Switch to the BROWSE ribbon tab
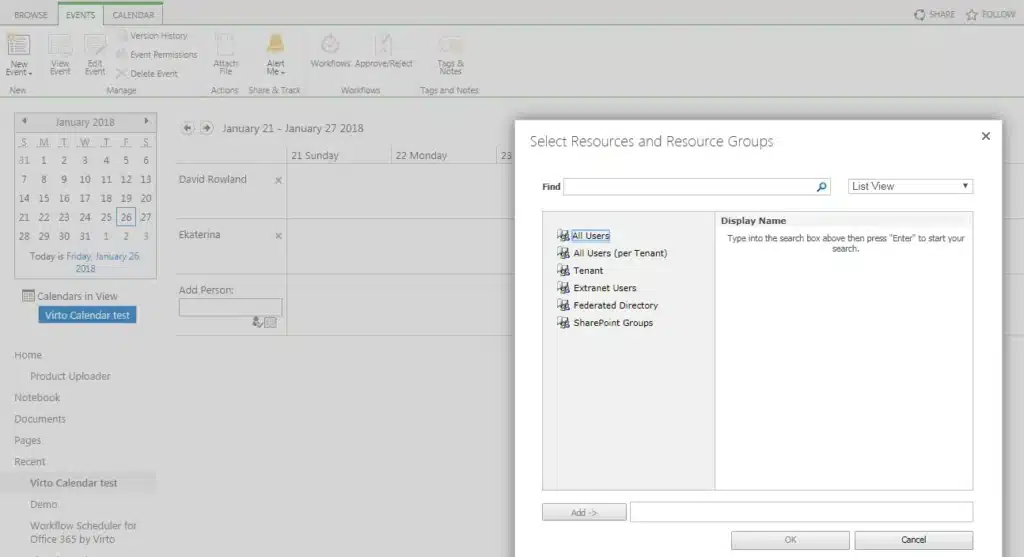The height and width of the screenshot is (557, 1024). click(x=31, y=14)
